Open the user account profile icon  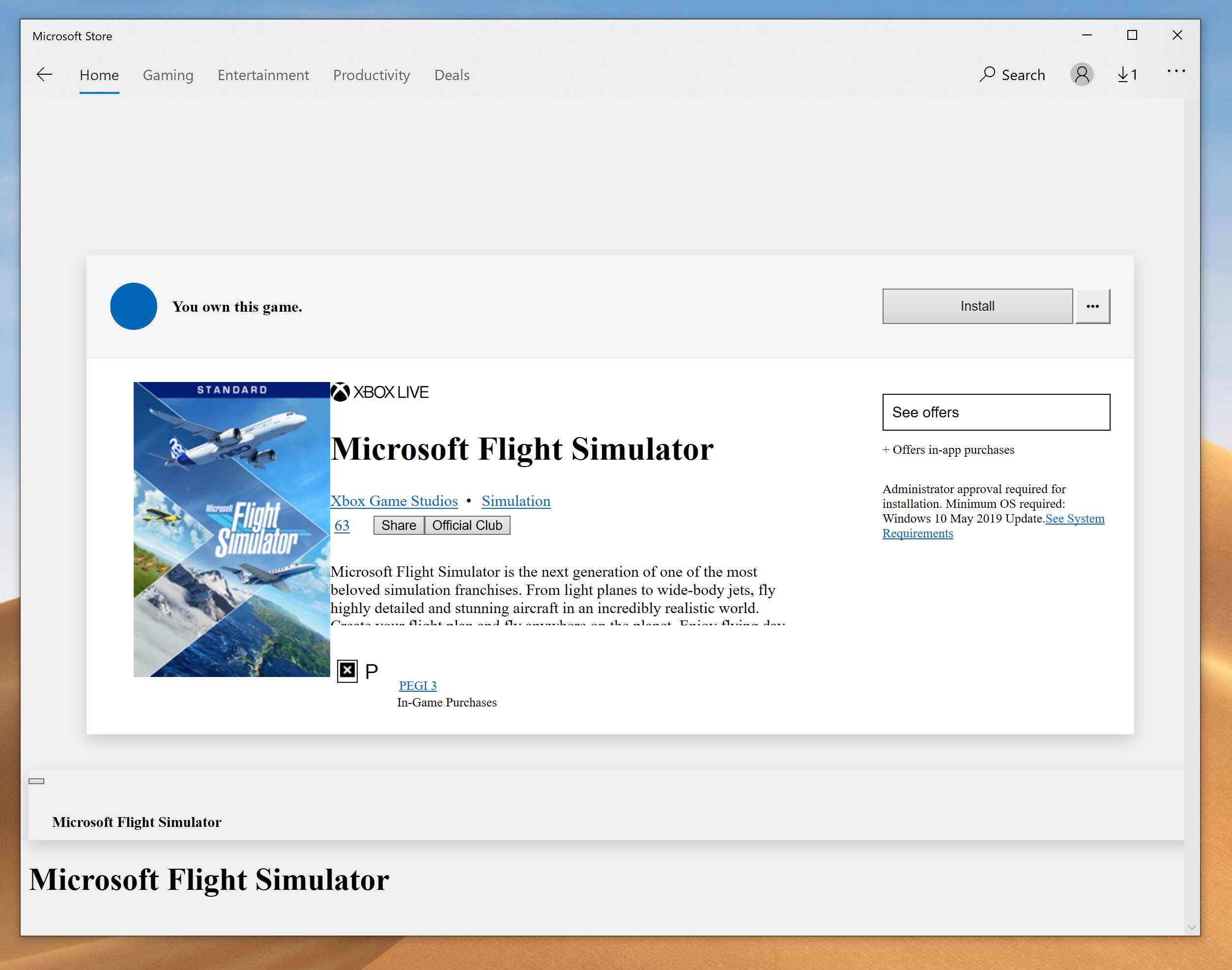(1082, 74)
